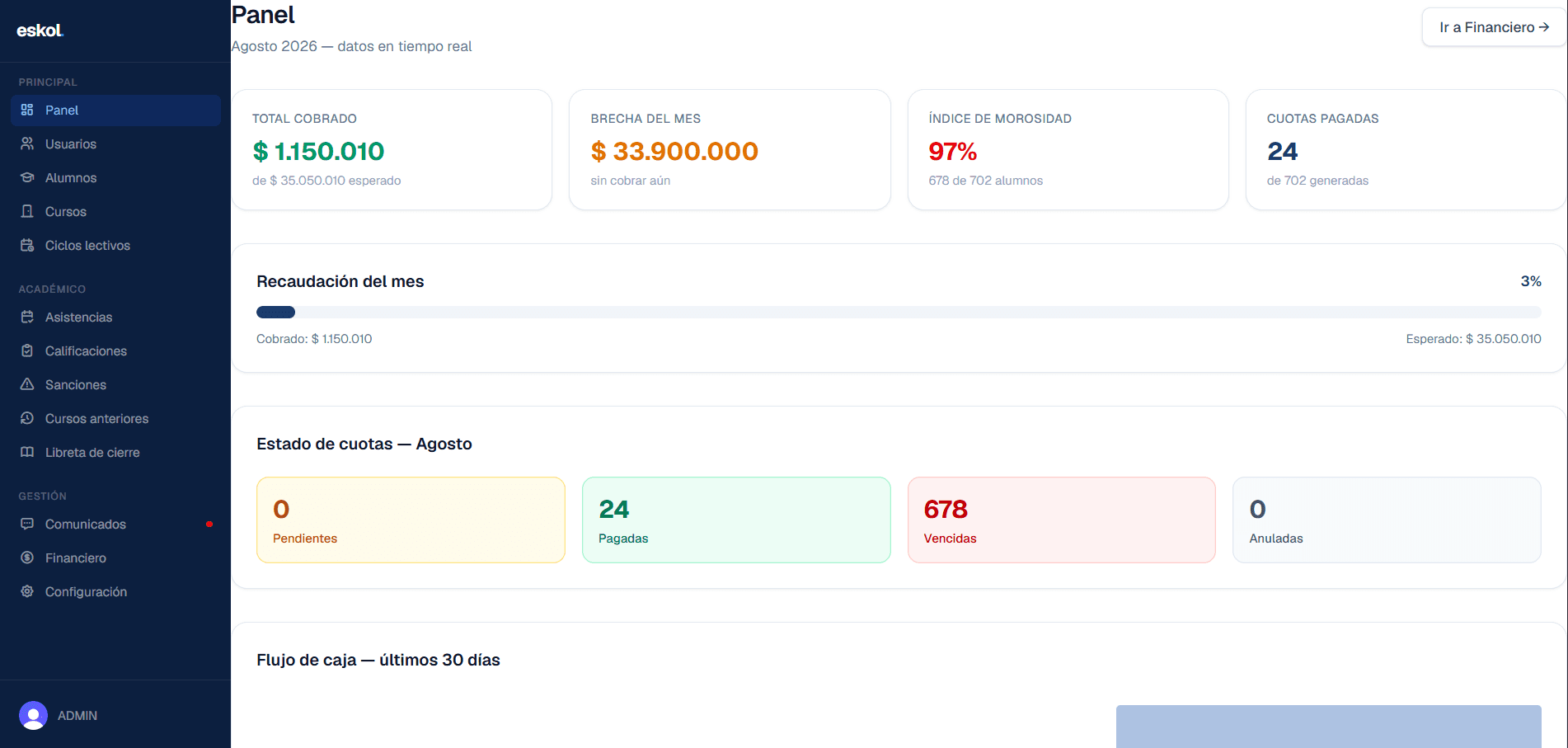Click the yellow Pendientes status tile
Viewport: 1568px width, 748px height.
411,520
